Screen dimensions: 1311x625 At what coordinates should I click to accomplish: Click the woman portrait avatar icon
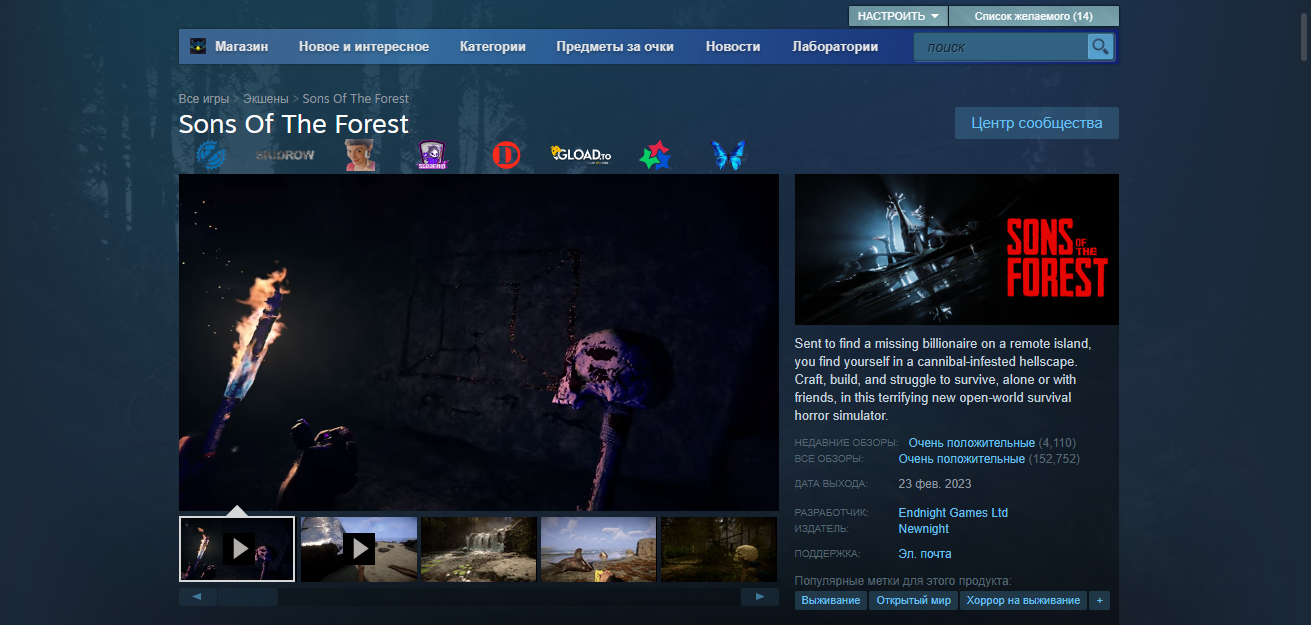[x=361, y=155]
